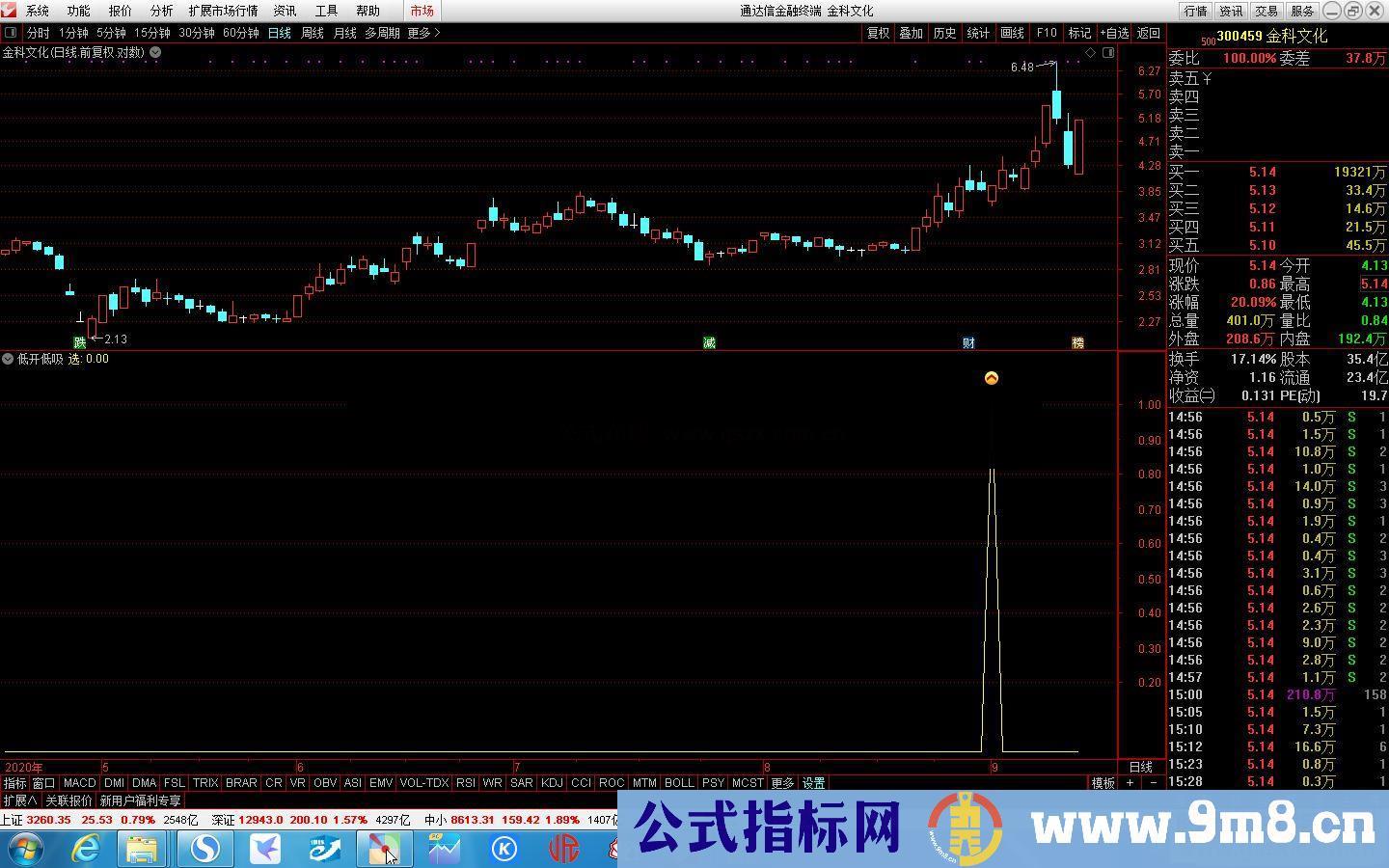
Task: Select the RSI indicator tab
Action: click(x=466, y=783)
